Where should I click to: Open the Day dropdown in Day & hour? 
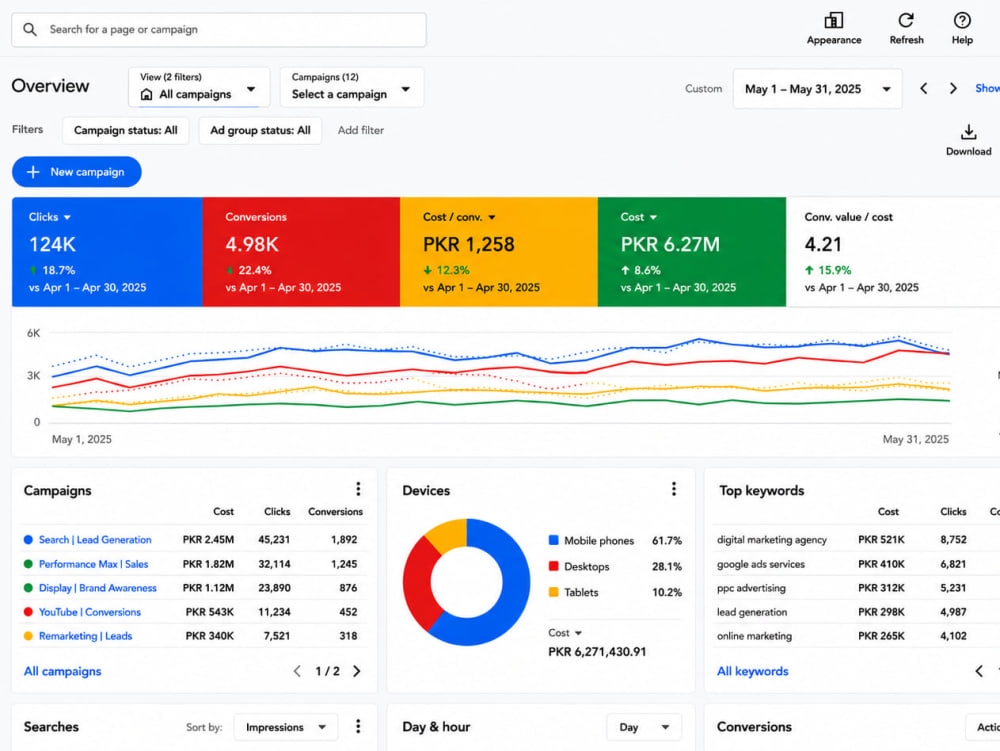pos(643,727)
